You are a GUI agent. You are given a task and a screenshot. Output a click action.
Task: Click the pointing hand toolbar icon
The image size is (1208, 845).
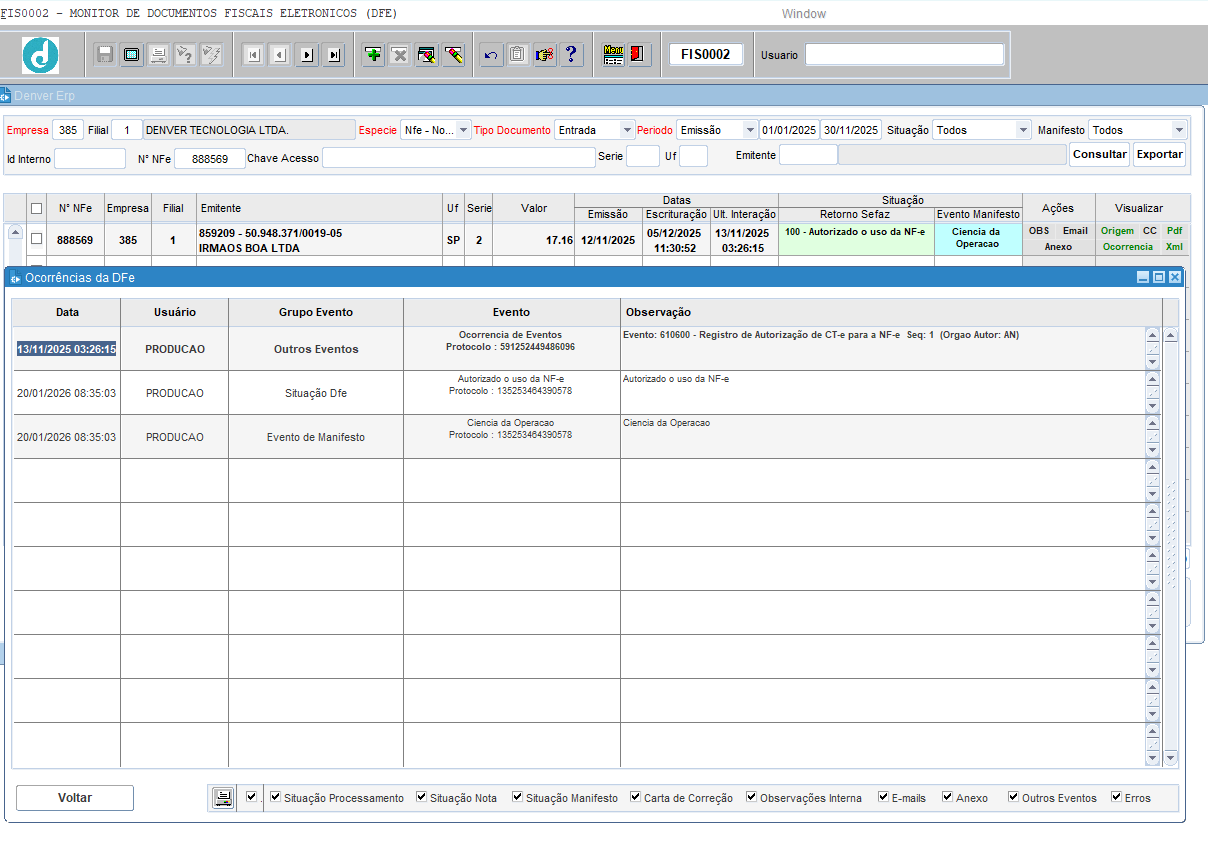pos(544,54)
